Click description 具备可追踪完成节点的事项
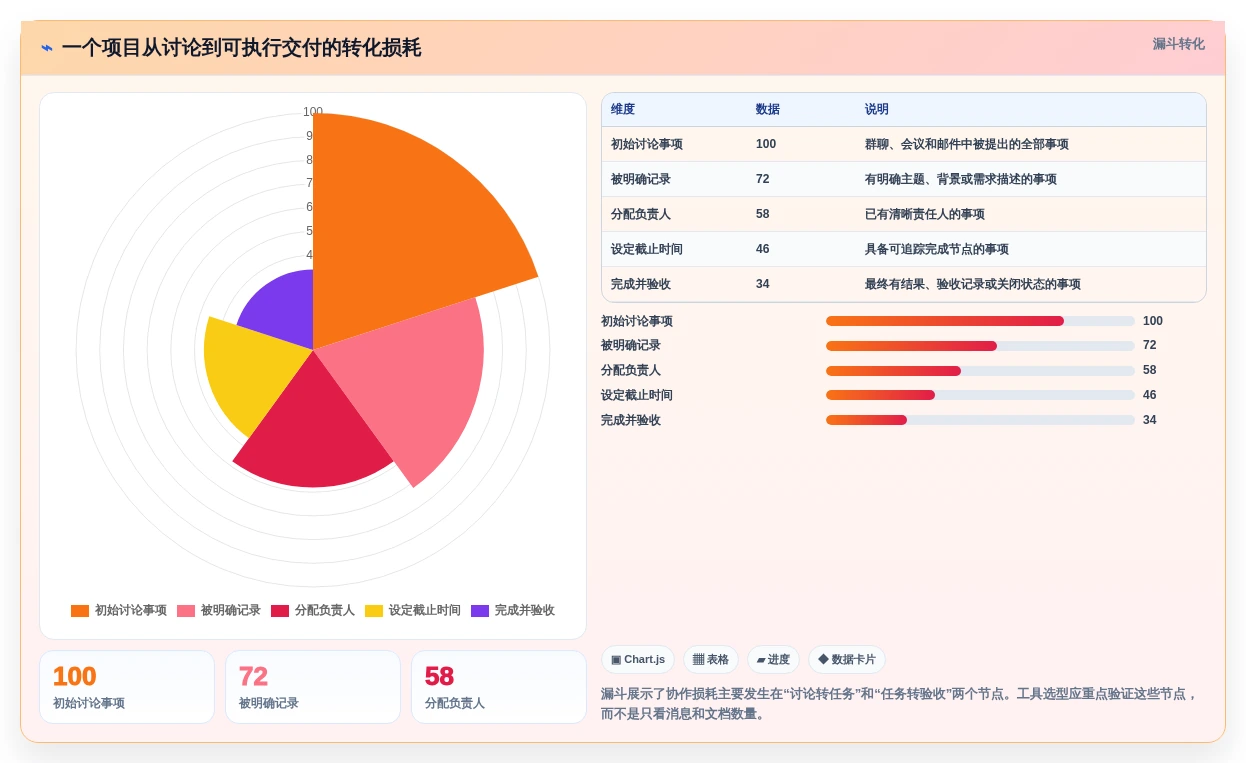This screenshot has width=1246, height=763. coord(937,249)
